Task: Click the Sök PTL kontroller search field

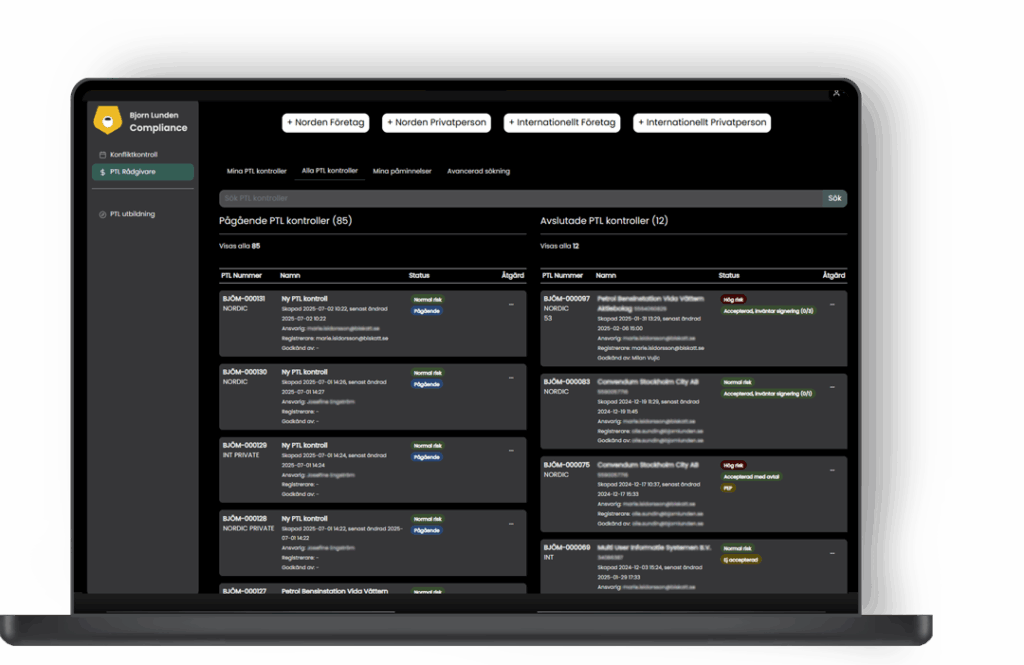Action: 520,199
